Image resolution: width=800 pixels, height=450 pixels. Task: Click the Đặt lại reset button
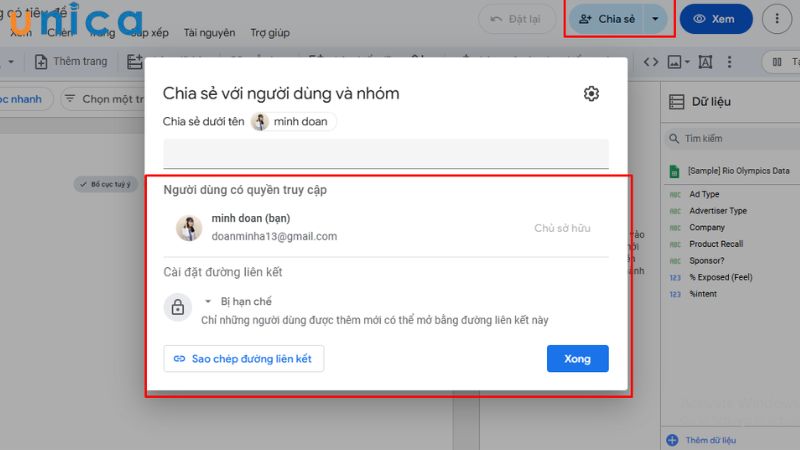516,19
